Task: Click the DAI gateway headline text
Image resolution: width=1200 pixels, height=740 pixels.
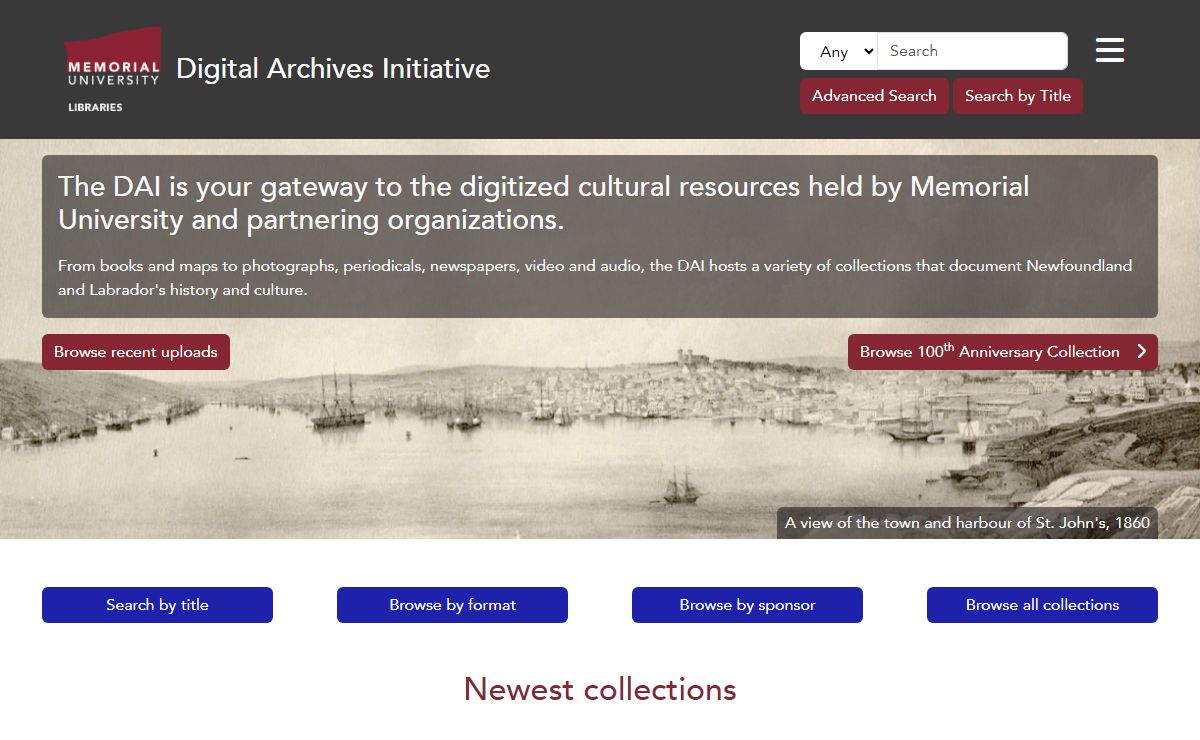Action: point(543,203)
